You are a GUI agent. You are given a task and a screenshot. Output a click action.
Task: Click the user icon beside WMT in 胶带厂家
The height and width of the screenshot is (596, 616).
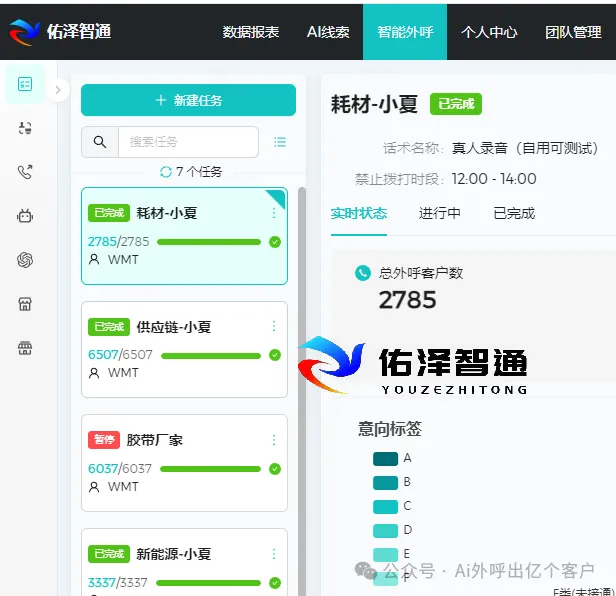(94, 487)
